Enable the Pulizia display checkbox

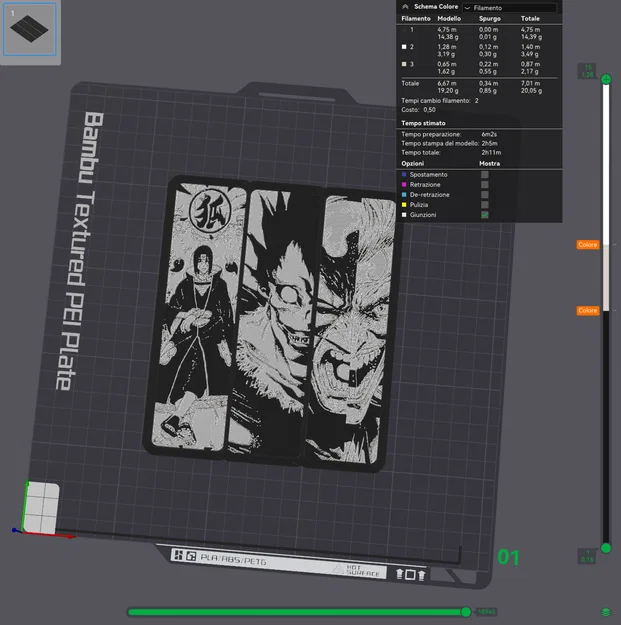tap(485, 204)
